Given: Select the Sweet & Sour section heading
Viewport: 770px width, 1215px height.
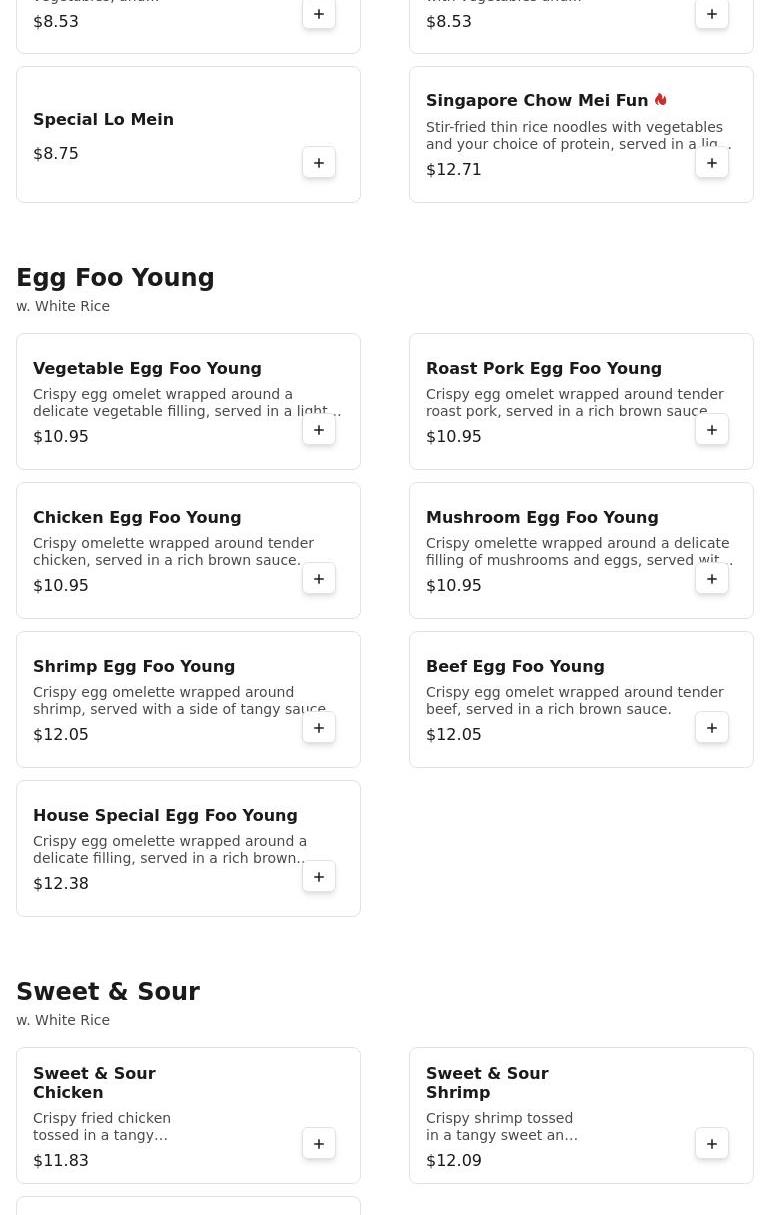Looking at the screenshot, I should (x=108, y=992).
